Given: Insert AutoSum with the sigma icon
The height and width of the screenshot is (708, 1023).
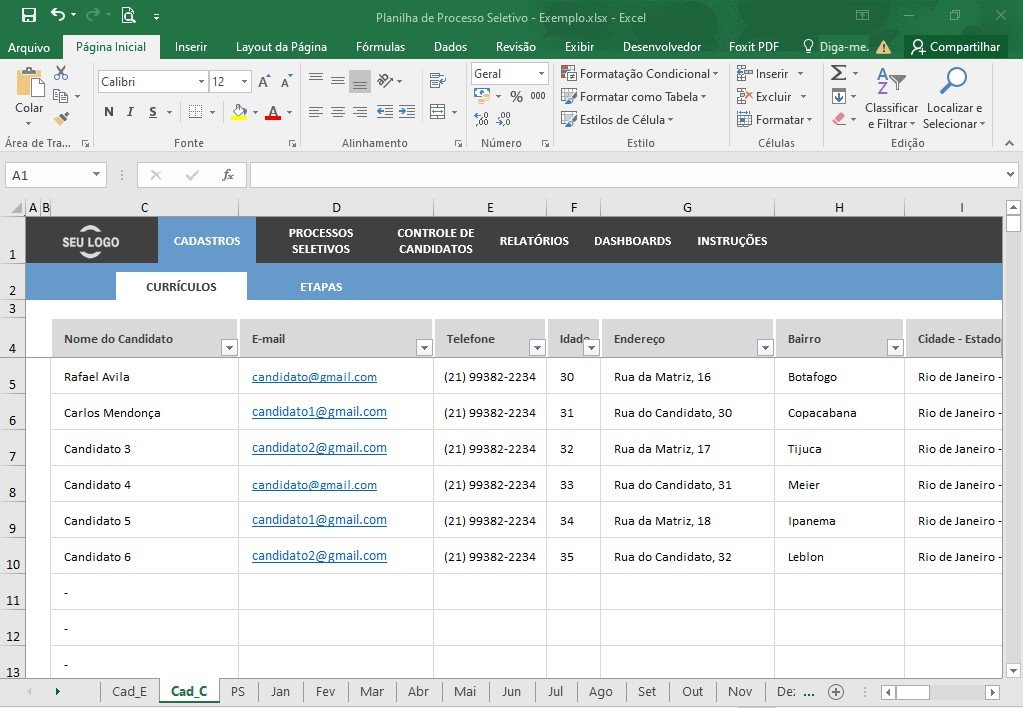Looking at the screenshot, I should (839, 72).
